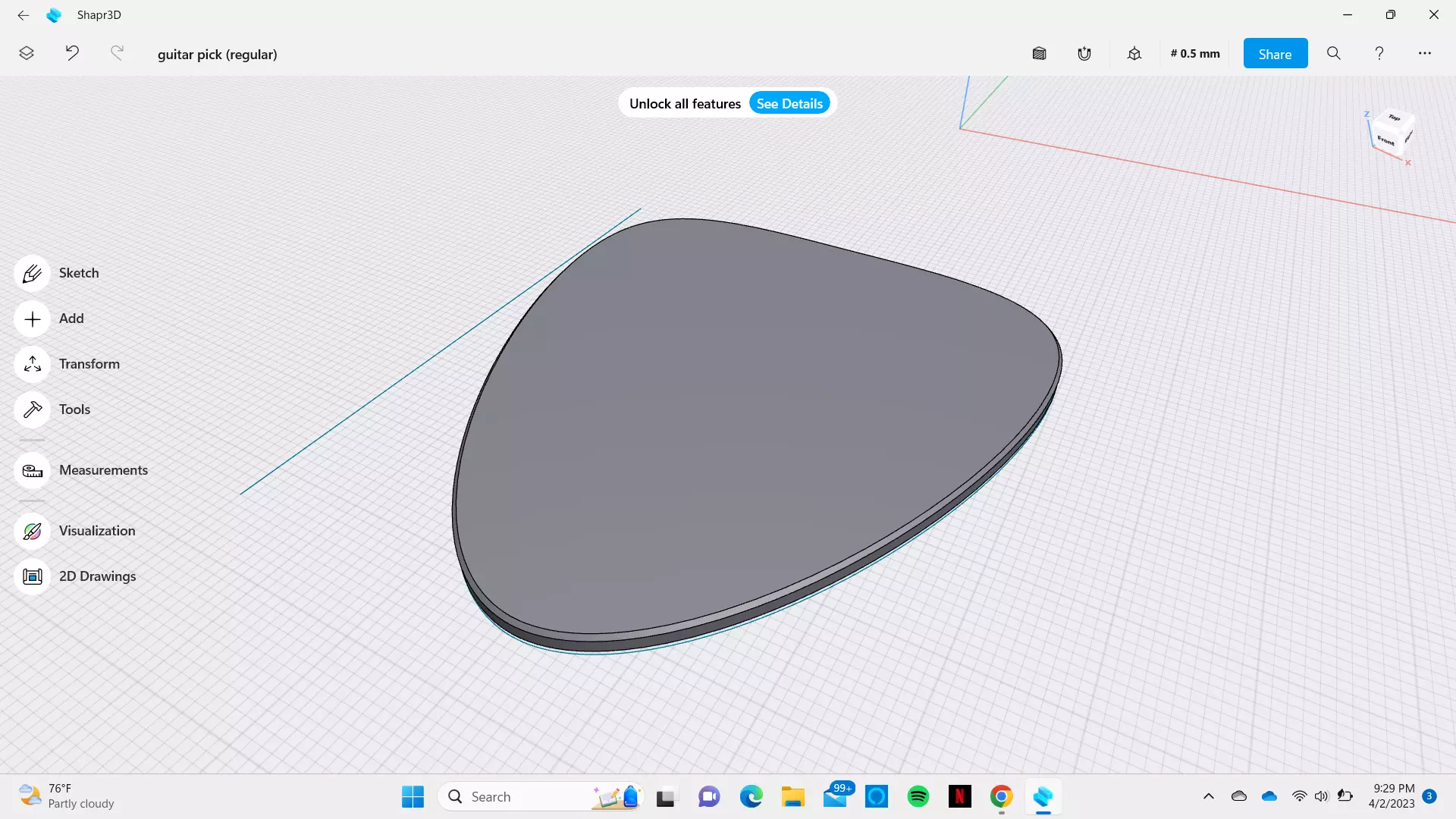Open the clock and date 9:29 PM
This screenshot has height=819, width=1456.
(x=1393, y=796)
